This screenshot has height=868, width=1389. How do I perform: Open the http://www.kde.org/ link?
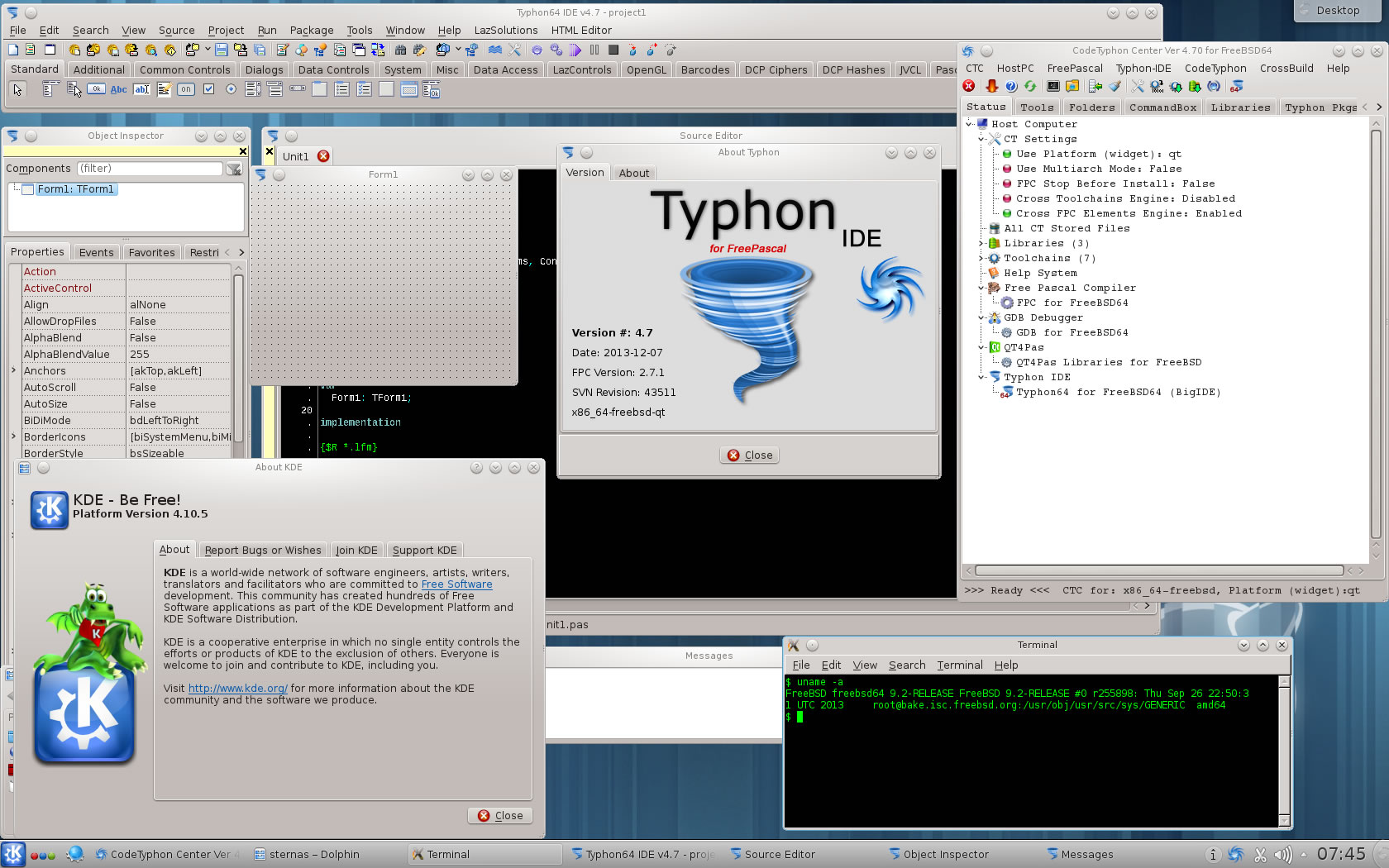[238, 688]
